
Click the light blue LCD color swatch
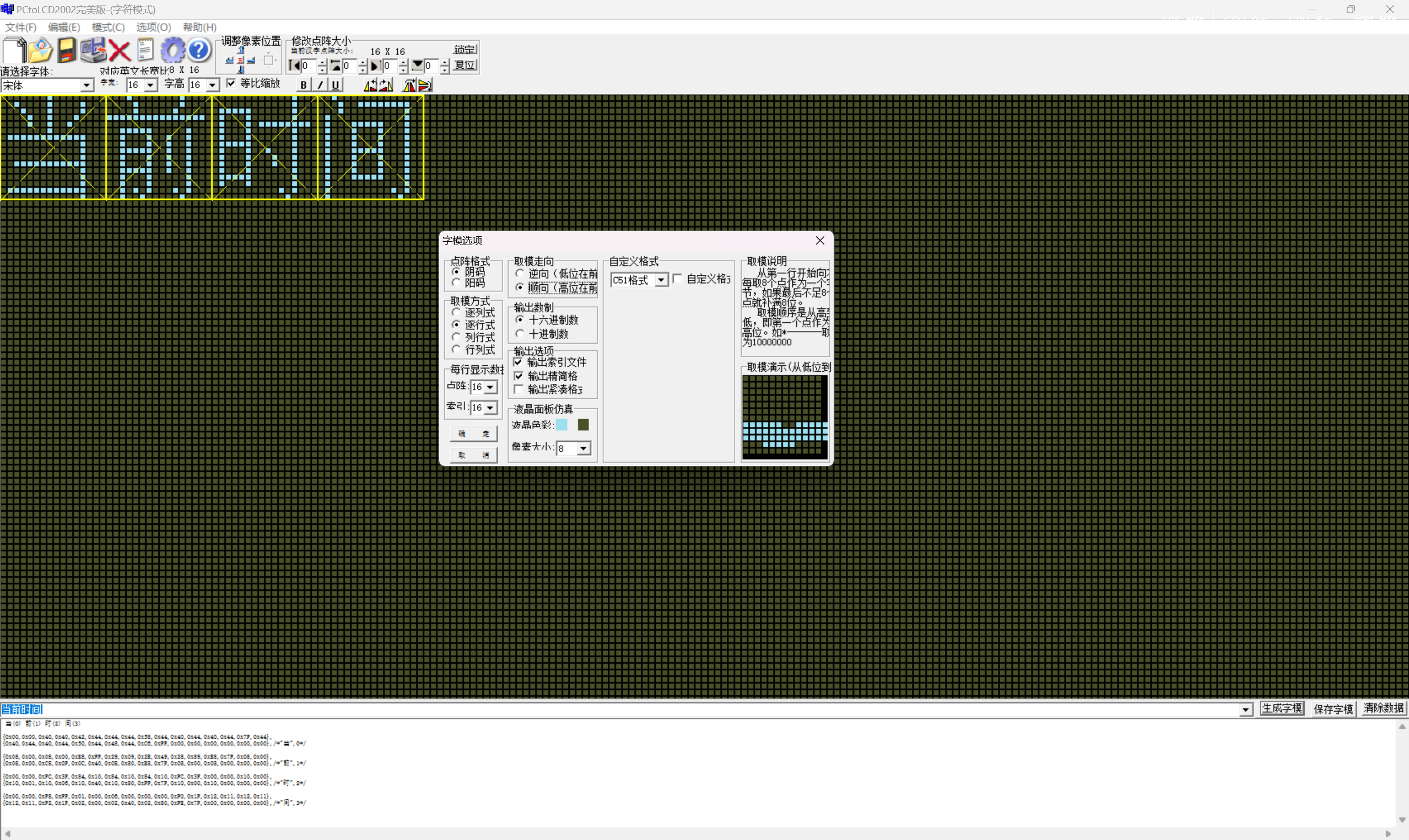pos(562,425)
